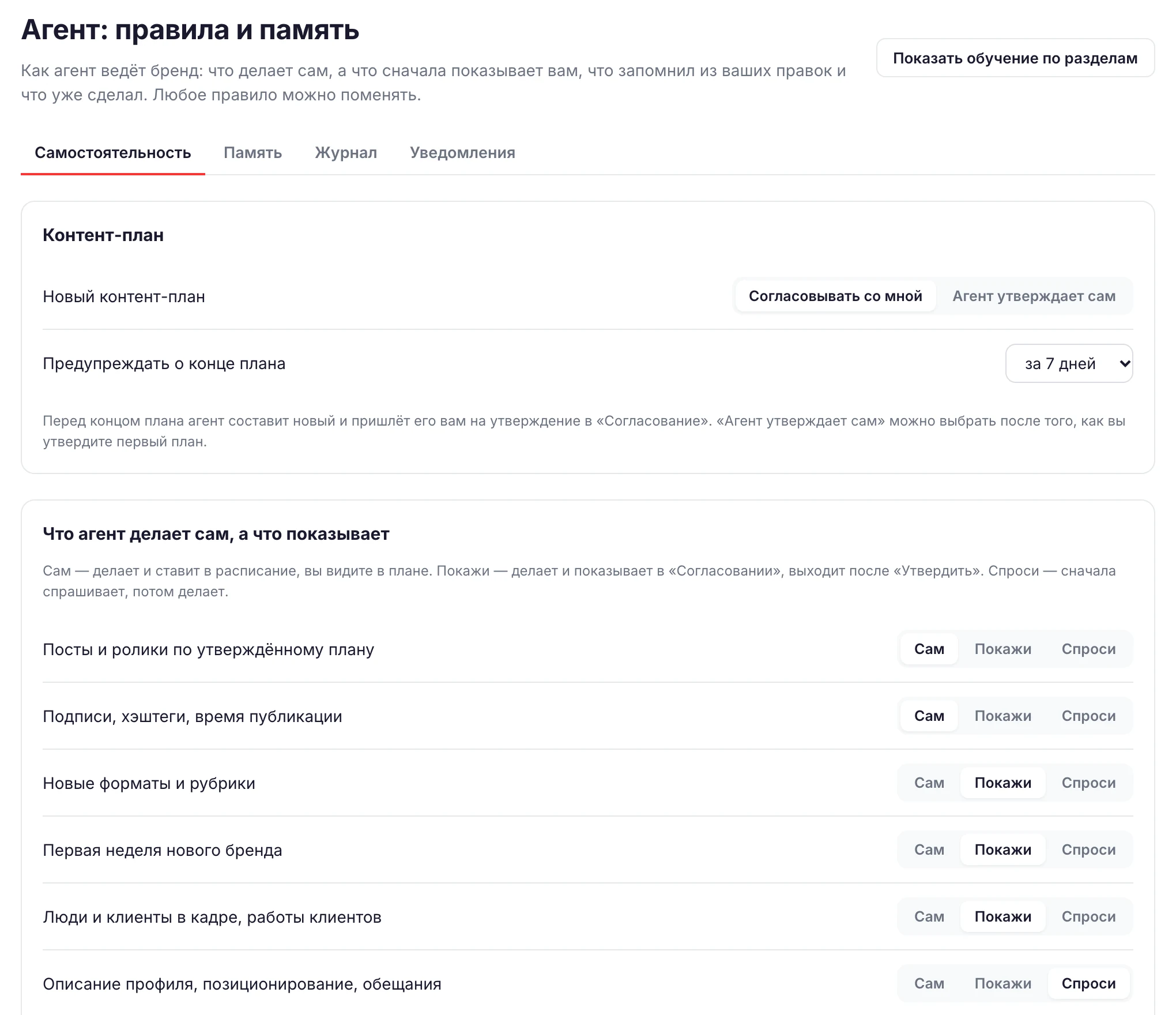
Task: Set Посты и ролики row to Сам
Action: tap(929, 649)
